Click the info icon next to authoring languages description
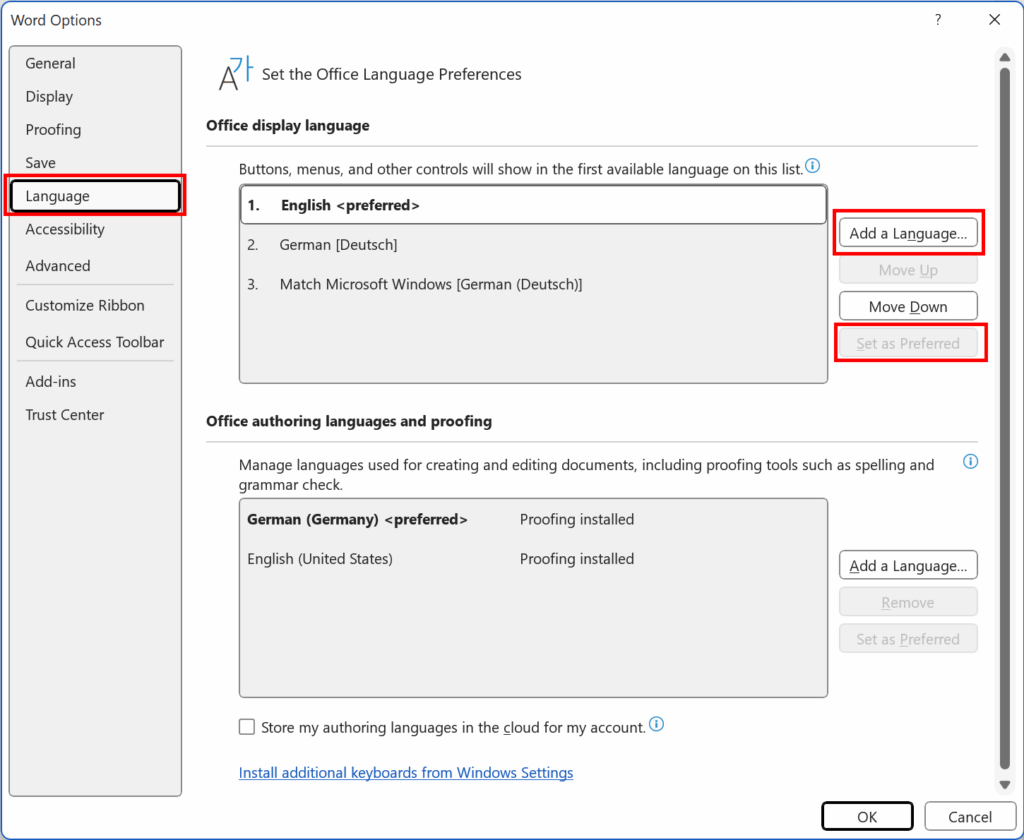Viewport: 1024px width, 840px height. coord(970,461)
